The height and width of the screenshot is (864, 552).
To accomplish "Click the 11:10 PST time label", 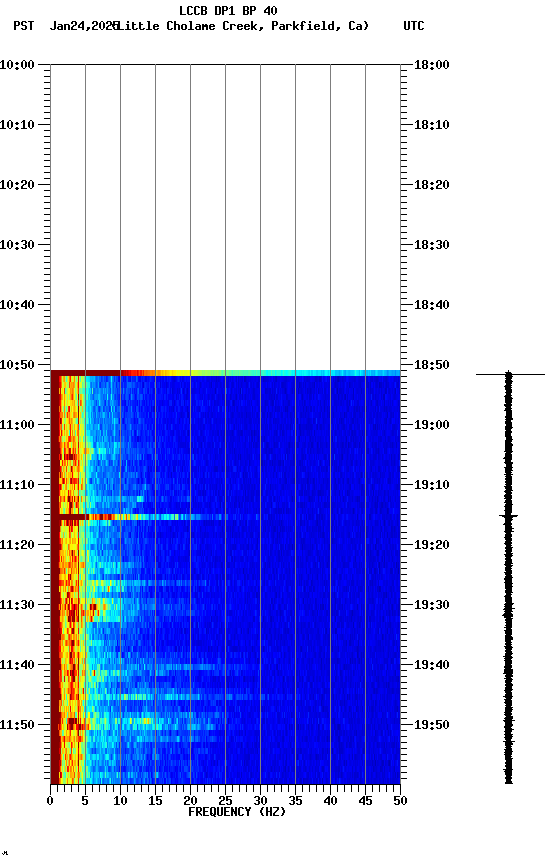I will (x=17, y=485).
